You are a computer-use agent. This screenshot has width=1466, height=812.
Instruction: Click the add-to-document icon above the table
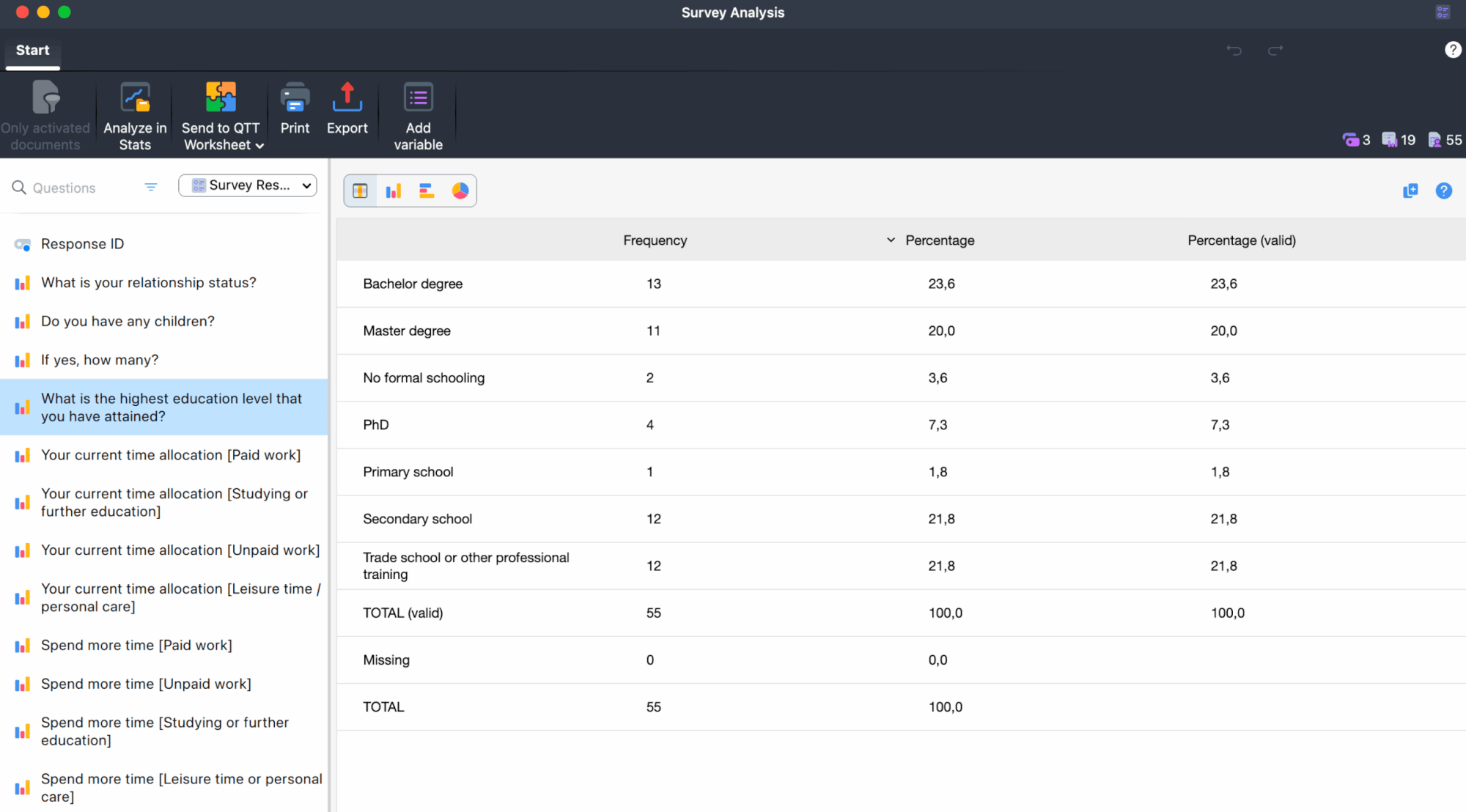1410,191
